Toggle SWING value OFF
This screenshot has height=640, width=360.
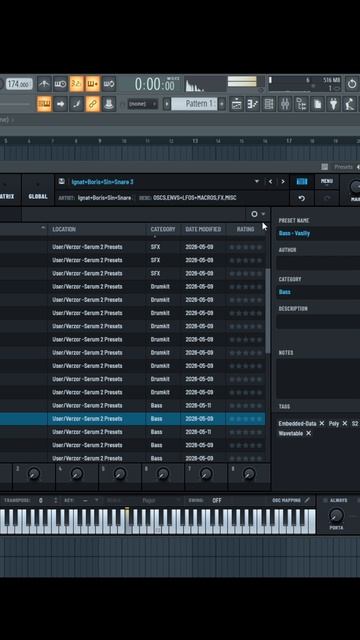pos(217,500)
